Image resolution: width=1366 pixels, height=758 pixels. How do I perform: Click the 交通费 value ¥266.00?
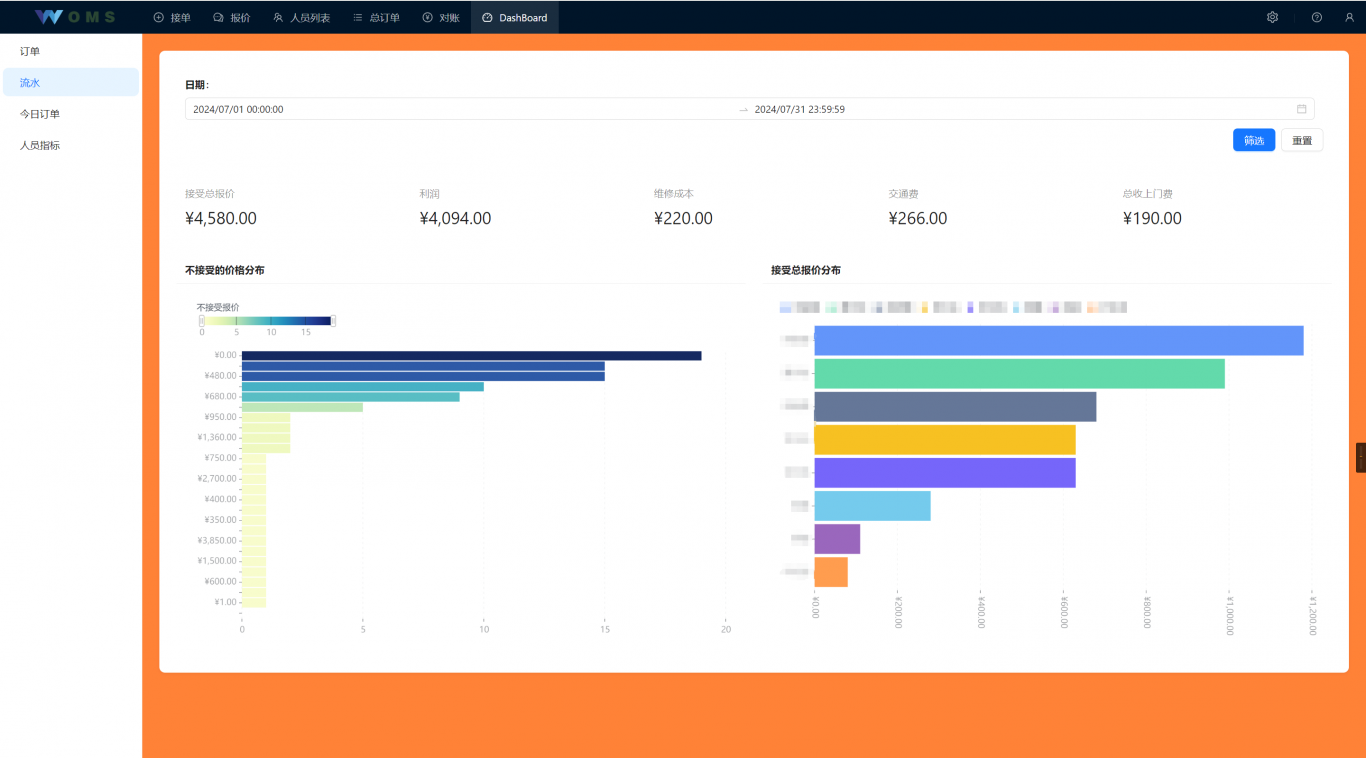tap(917, 218)
